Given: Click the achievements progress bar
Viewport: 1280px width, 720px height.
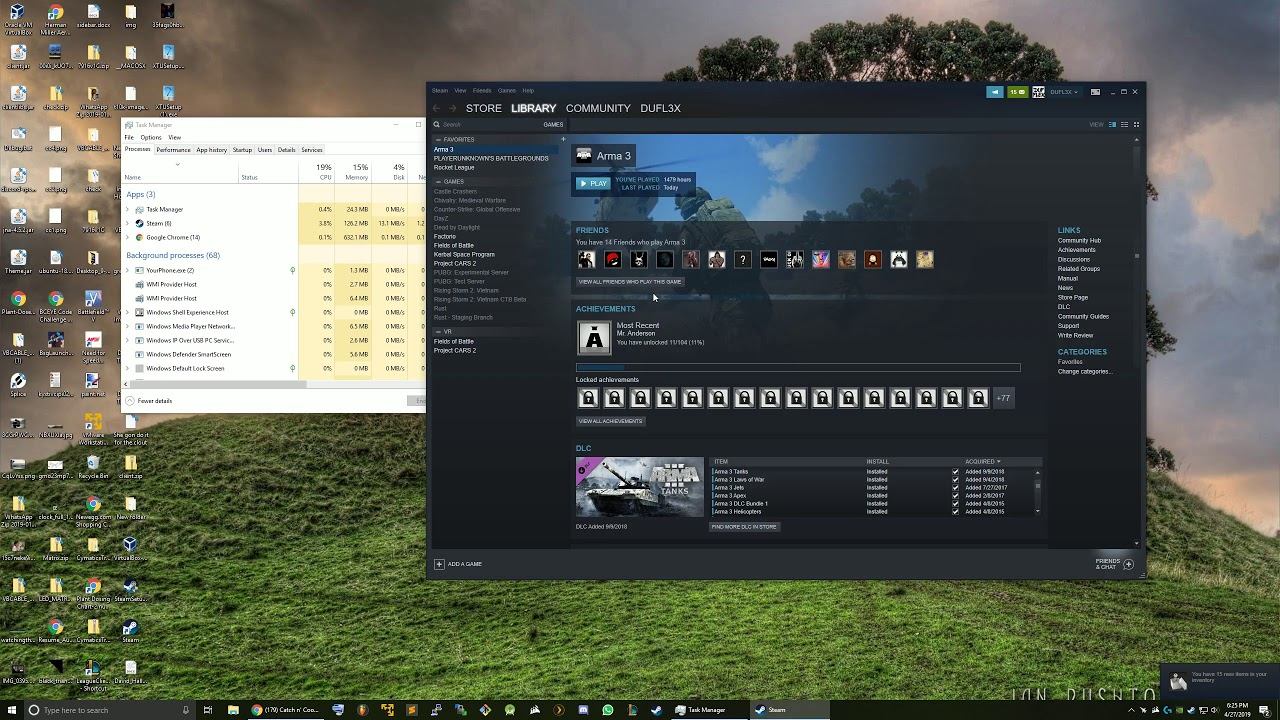Looking at the screenshot, I should click(x=798, y=368).
